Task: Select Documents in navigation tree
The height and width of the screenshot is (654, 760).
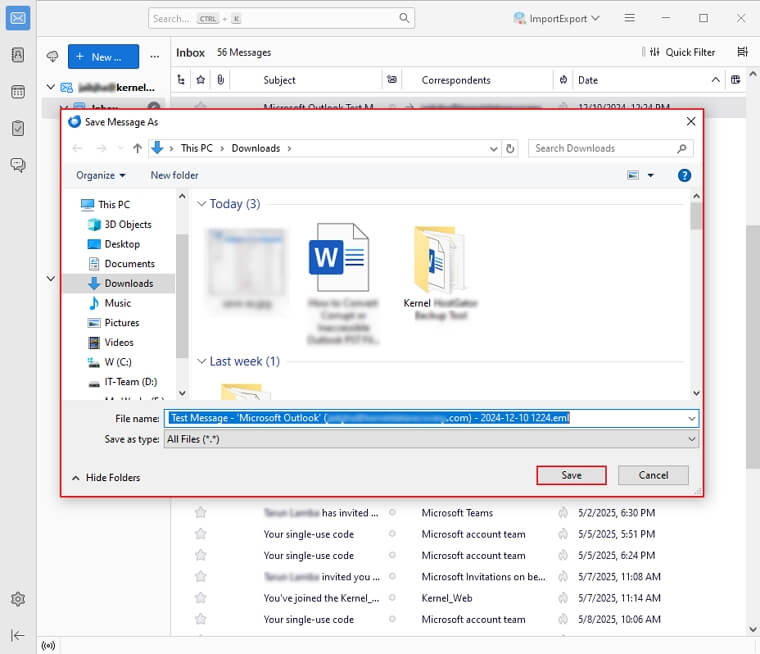Action: (x=129, y=264)
